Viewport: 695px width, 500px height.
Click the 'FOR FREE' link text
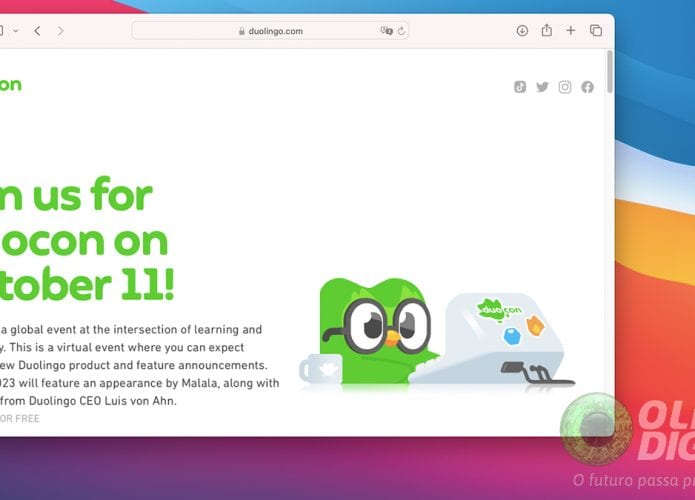[20, 418]
